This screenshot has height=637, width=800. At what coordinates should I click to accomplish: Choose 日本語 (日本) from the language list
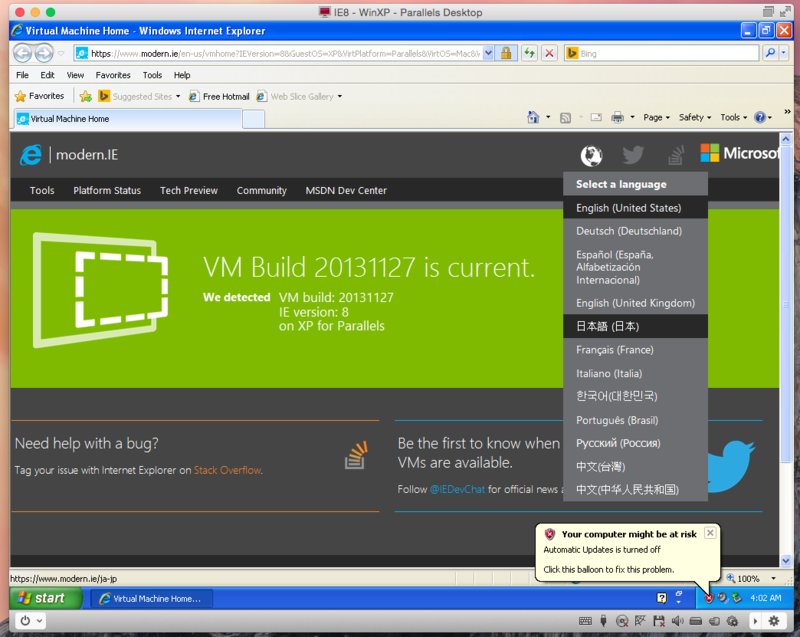pos(635,326)
